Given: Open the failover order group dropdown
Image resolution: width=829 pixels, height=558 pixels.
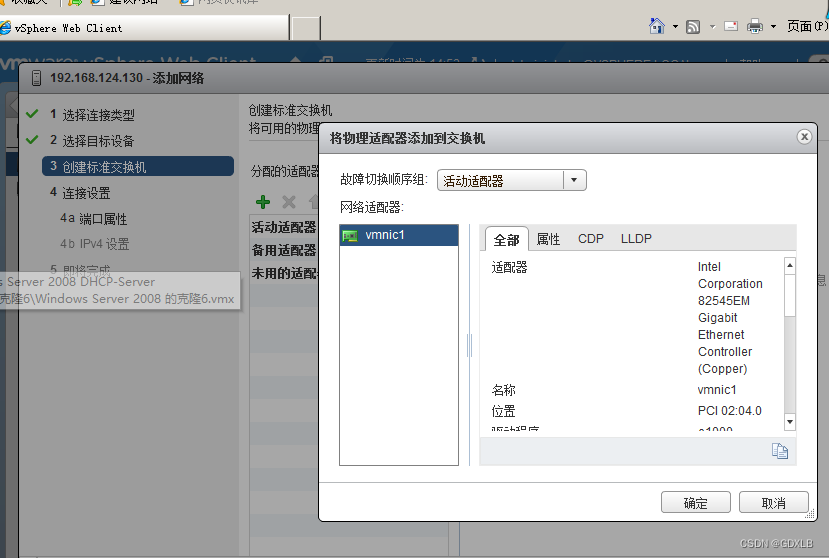Looking at the screenshot, I should 574,180.
